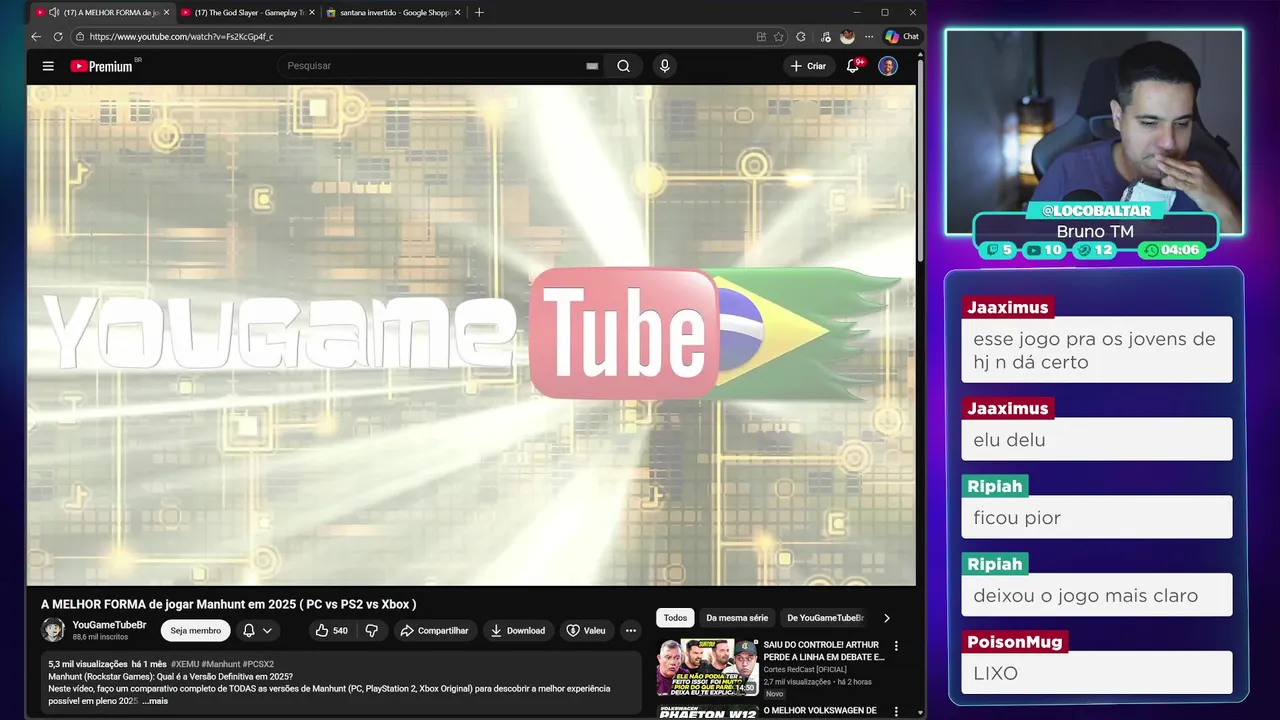View site information lock icon
Viewport: 1280px width, 720px height.
(x=80, y=36)
